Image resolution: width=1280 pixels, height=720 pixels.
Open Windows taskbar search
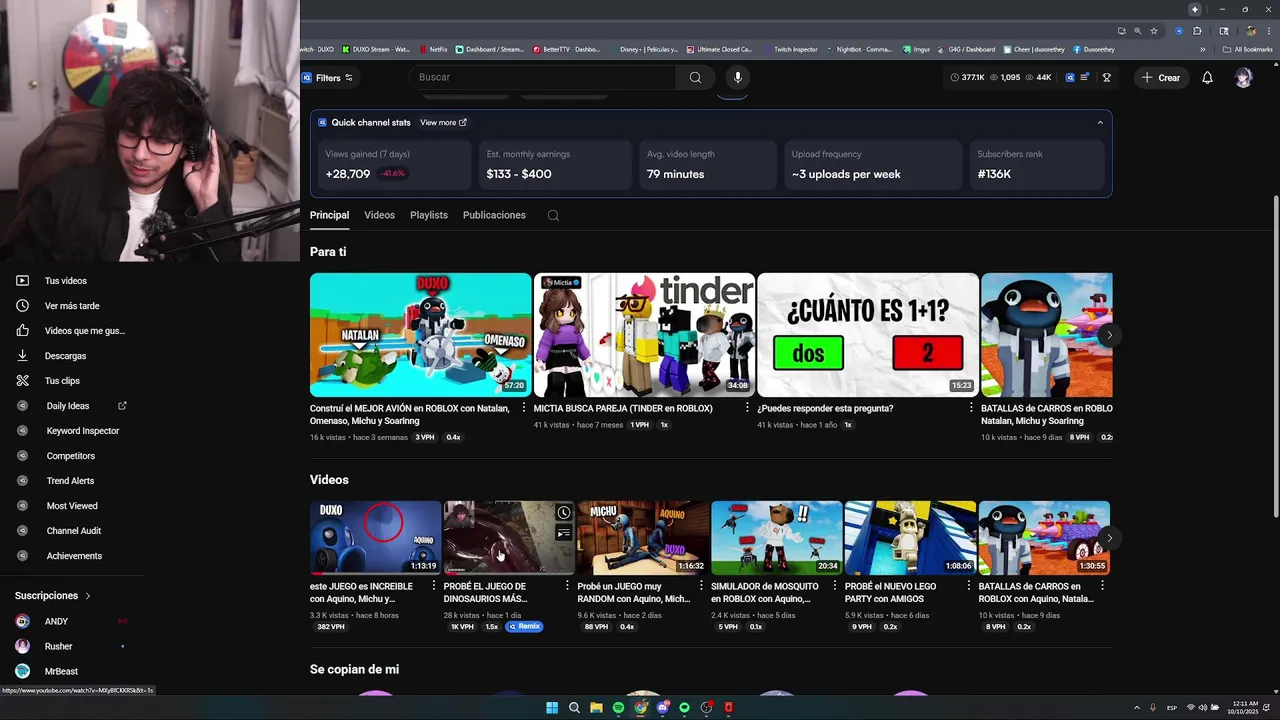tap(574, 708)
